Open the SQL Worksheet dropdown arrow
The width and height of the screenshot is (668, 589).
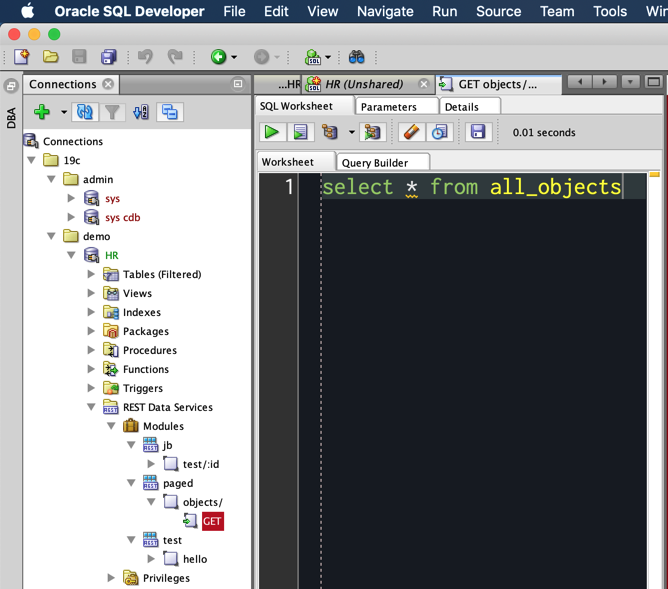tap(328, 57)
